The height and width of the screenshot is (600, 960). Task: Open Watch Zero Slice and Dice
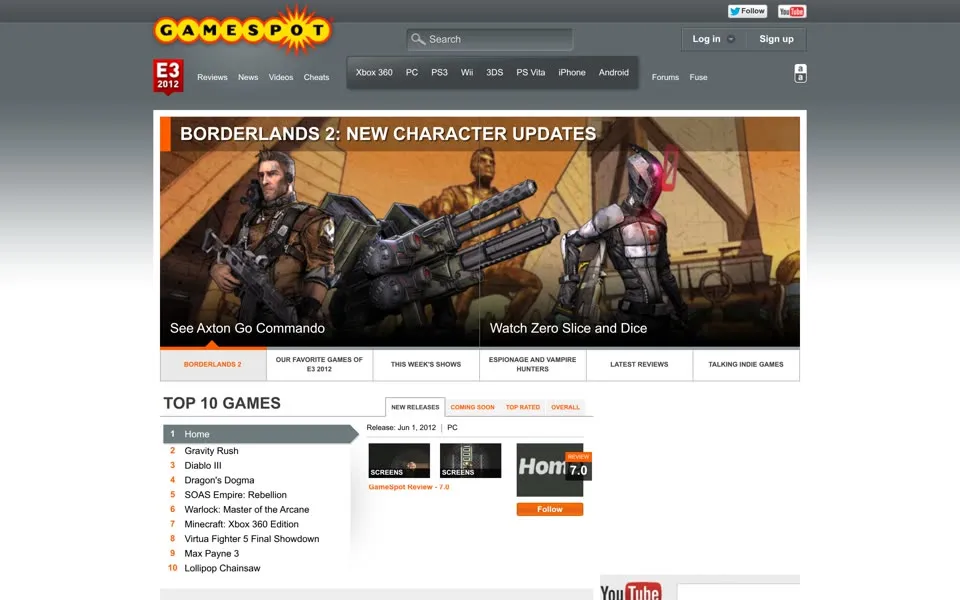[568, 328]
